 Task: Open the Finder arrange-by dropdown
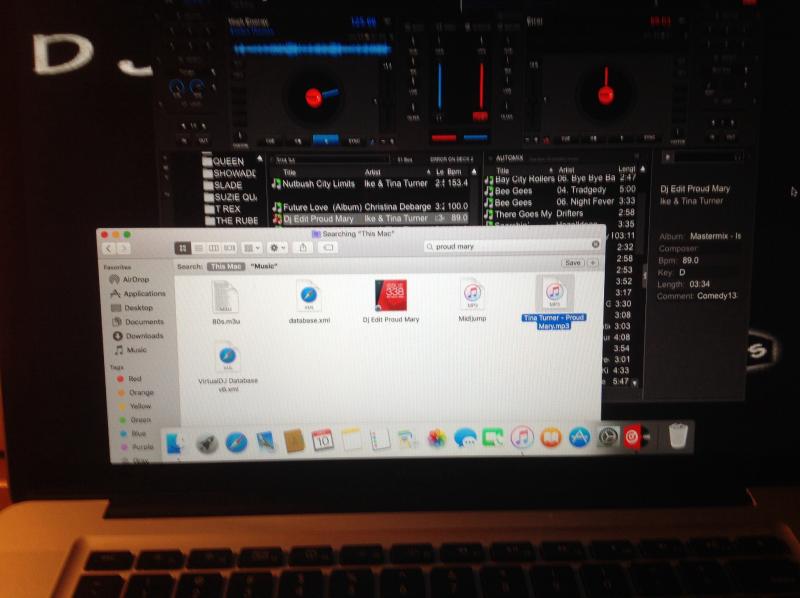tap(252, 248)
